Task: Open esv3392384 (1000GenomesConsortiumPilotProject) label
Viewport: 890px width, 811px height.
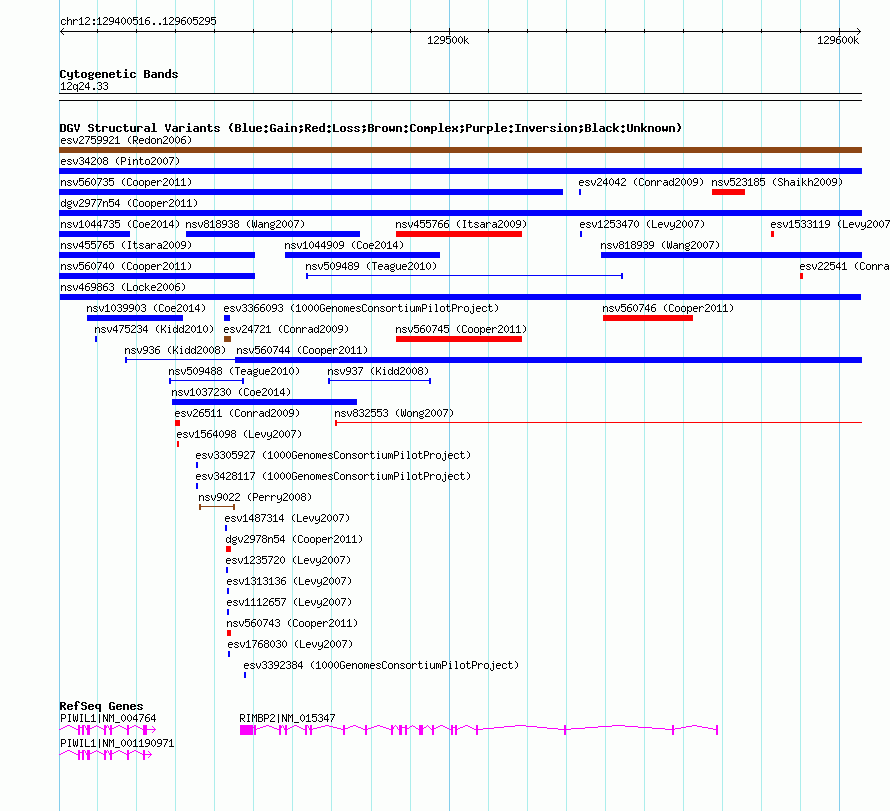Action: click(x=381, y=665)
